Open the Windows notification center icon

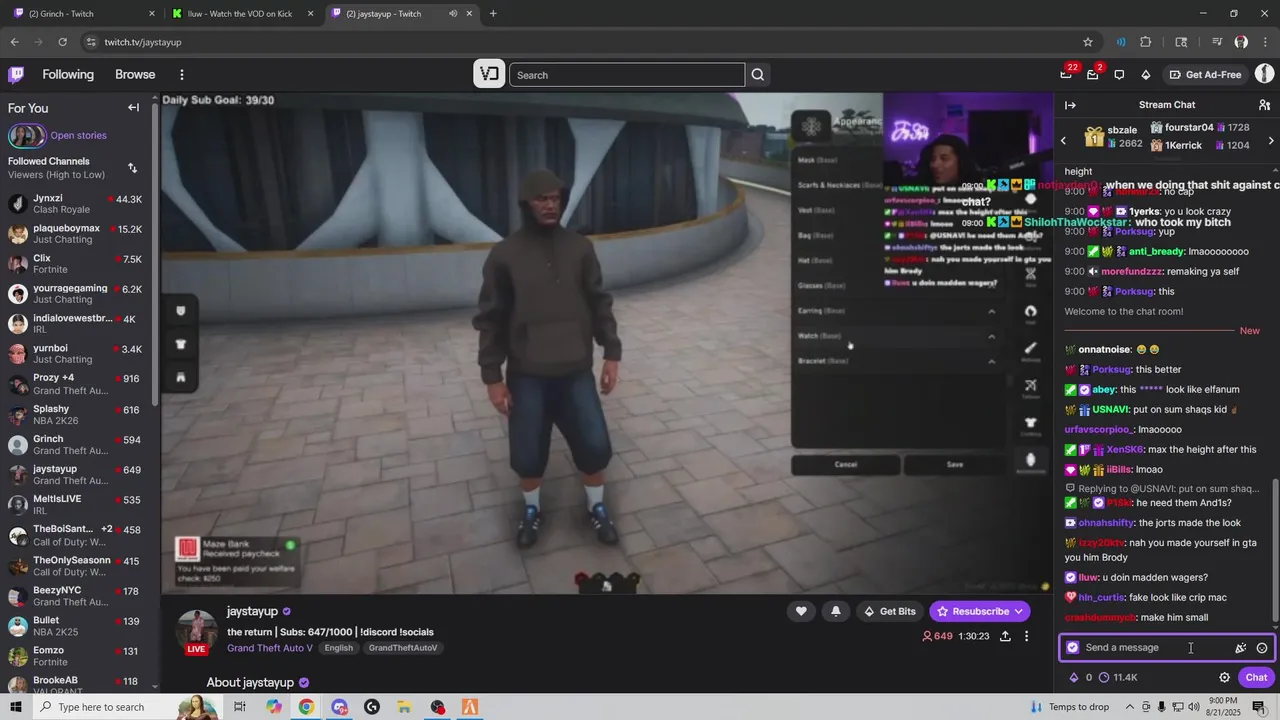pos(1259,707)
